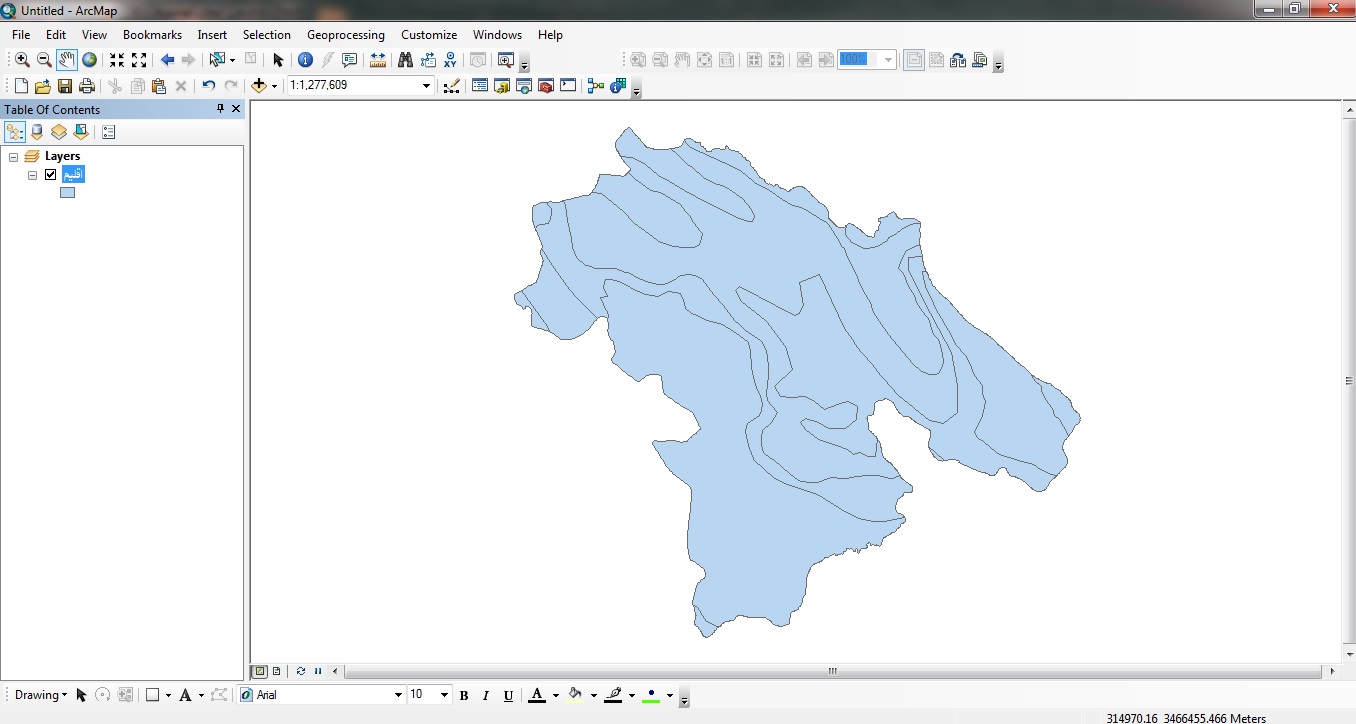List layers by visibility
This screenshot has height=724, width=1356.
[x=59, y=132]
